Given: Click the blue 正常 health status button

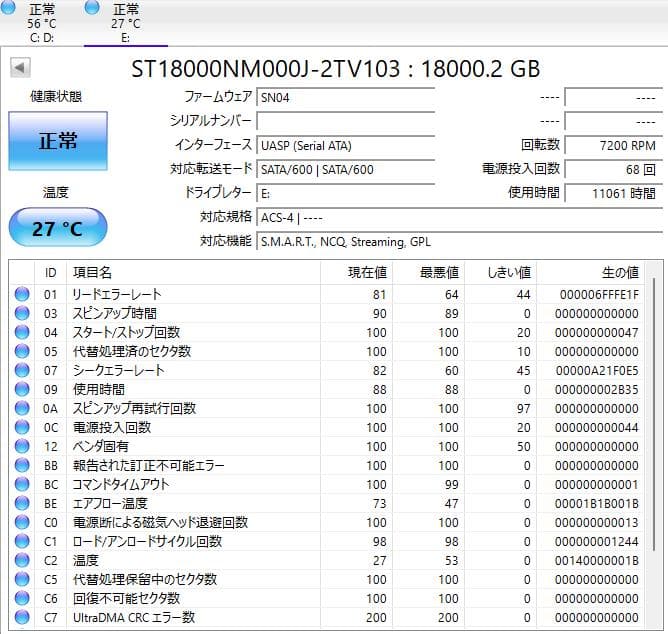Looking at the screenshot, I should (x=58, y=141).
